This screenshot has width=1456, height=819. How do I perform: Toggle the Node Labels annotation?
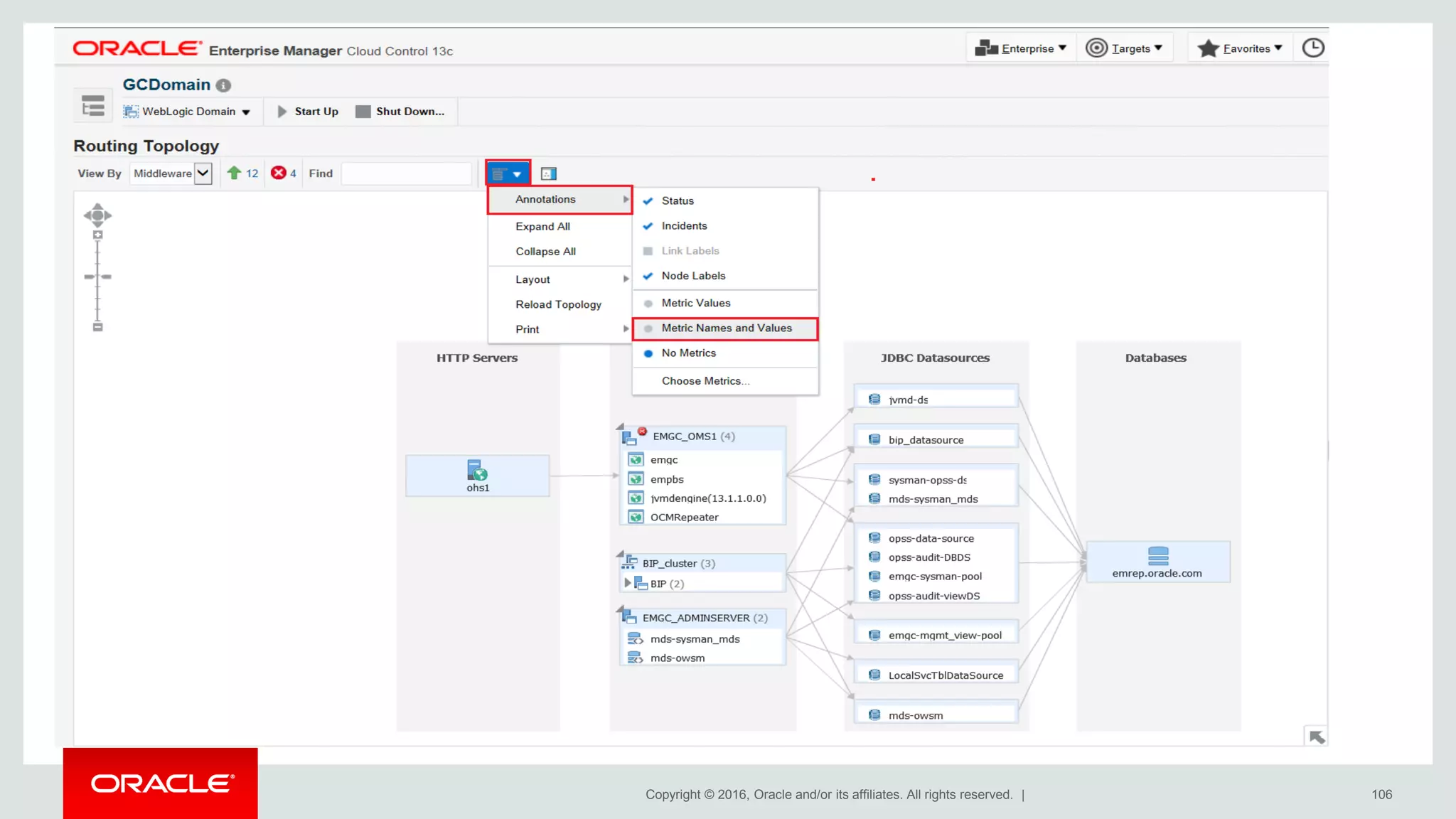pyautogui.click(x=692, y=276)
